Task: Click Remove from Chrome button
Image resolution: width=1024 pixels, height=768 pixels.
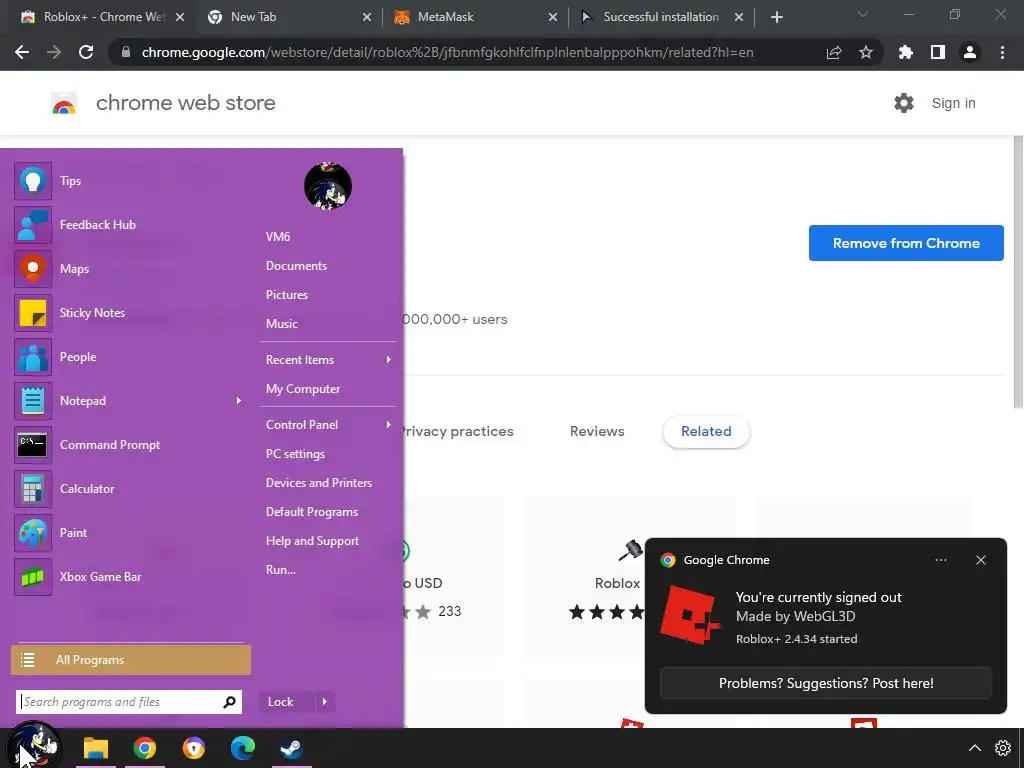Action: (906, 243)
